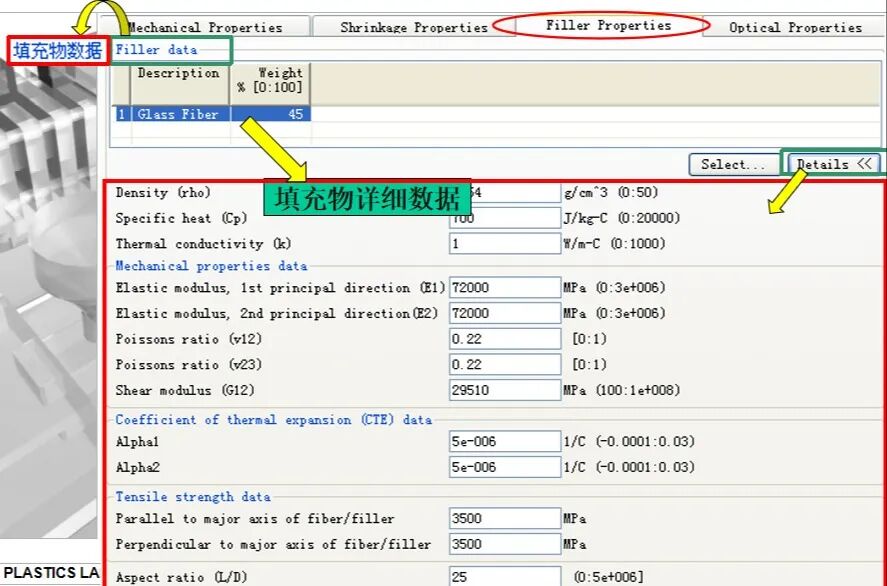Click the Alpha2 CTE input field

click(505, 467)
